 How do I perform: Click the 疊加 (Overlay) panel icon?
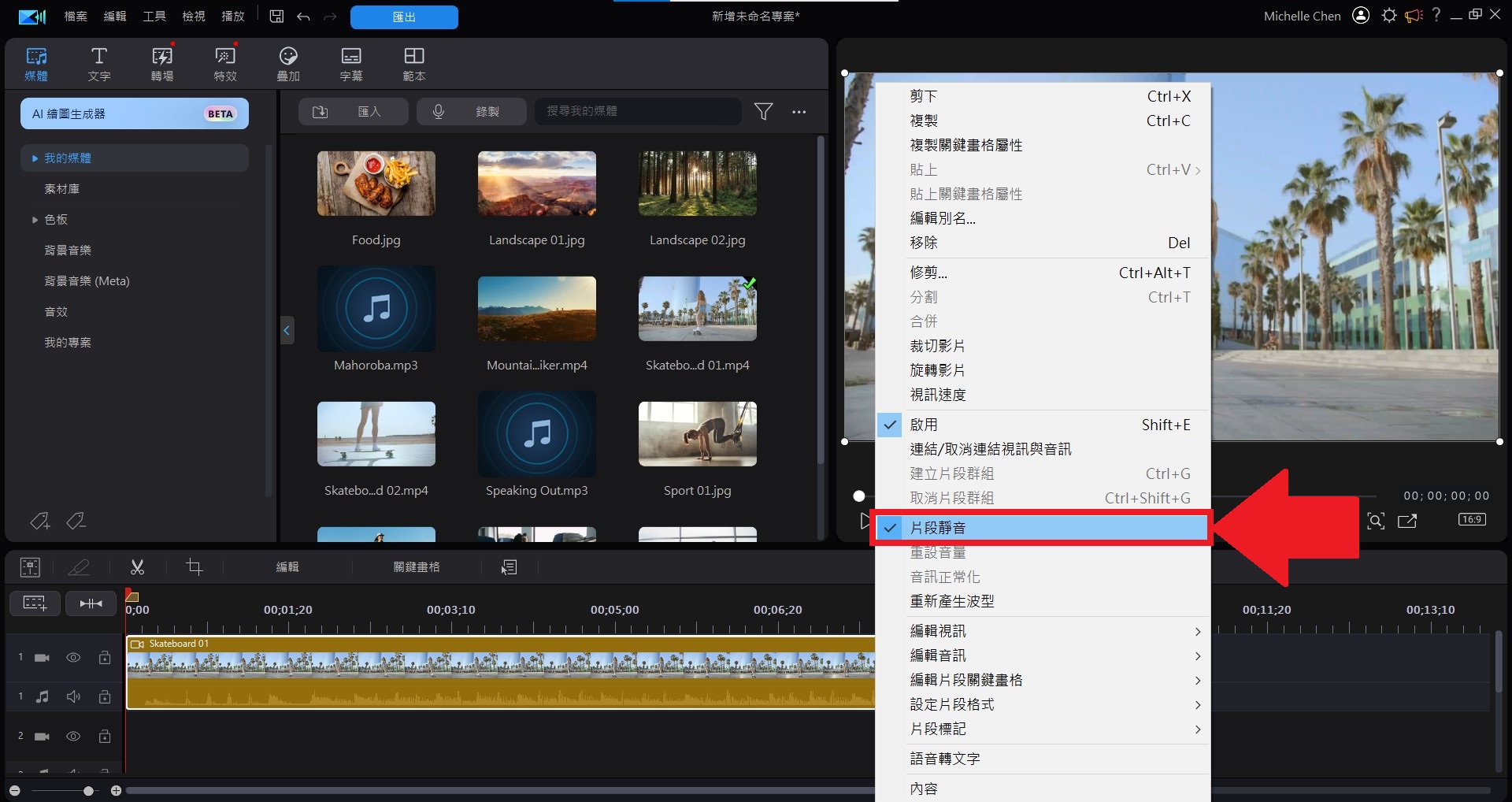point(287,63)
